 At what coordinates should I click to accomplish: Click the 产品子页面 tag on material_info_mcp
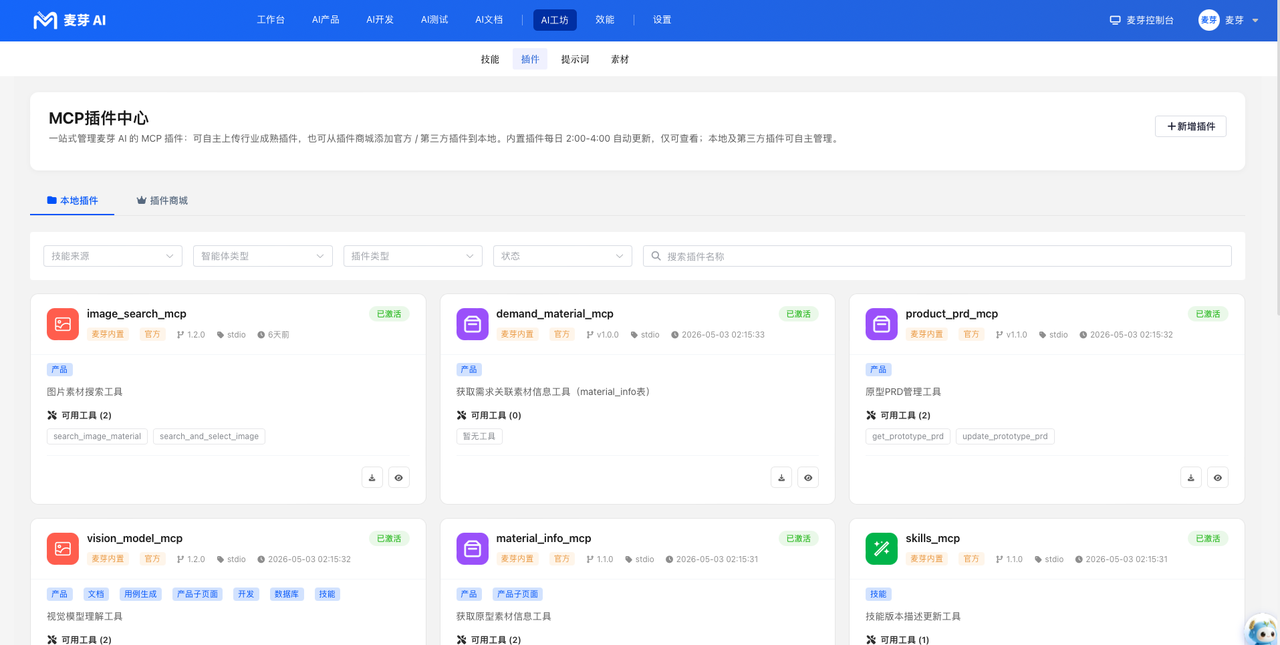tap(518, 594)
